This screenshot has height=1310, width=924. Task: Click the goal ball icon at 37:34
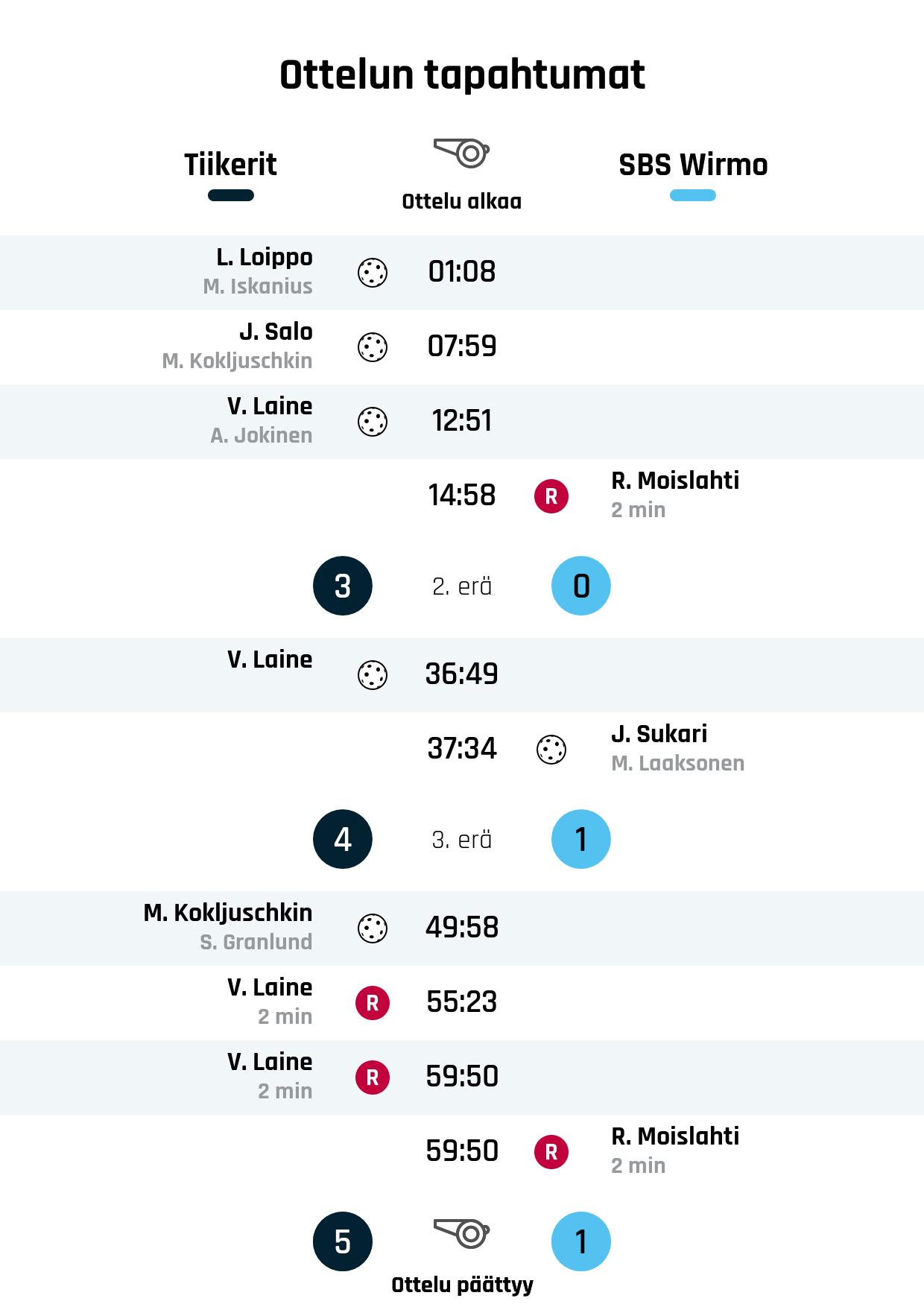click(551, 750)
